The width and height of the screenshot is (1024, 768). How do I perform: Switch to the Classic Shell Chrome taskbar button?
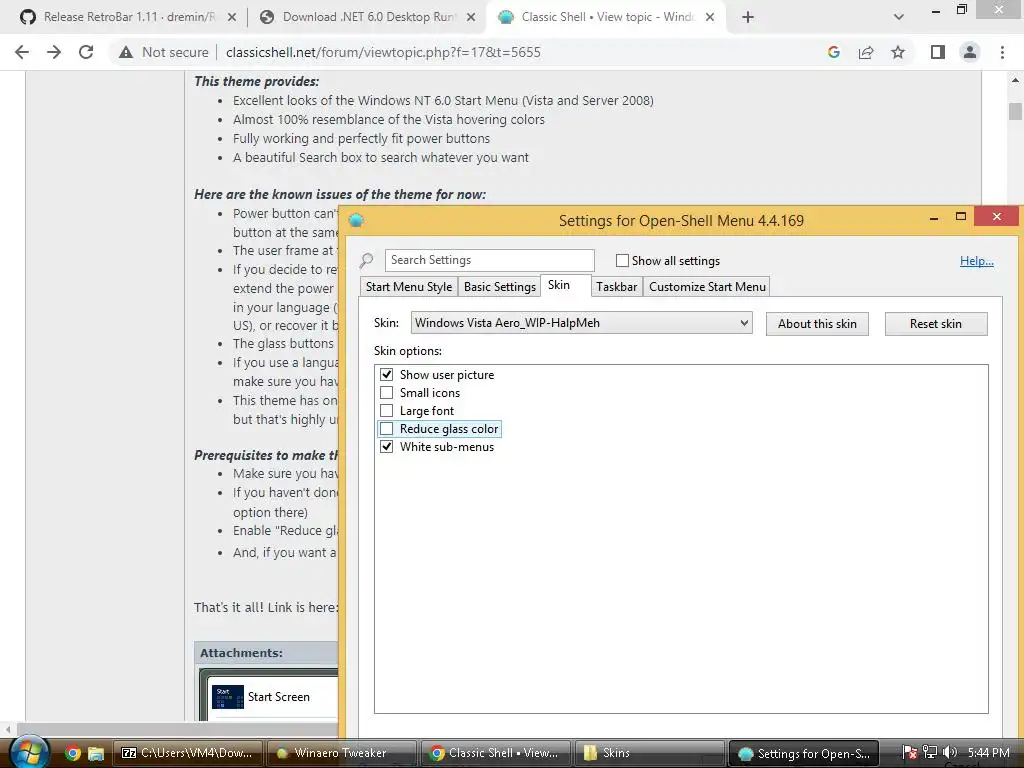coord(495,753)
